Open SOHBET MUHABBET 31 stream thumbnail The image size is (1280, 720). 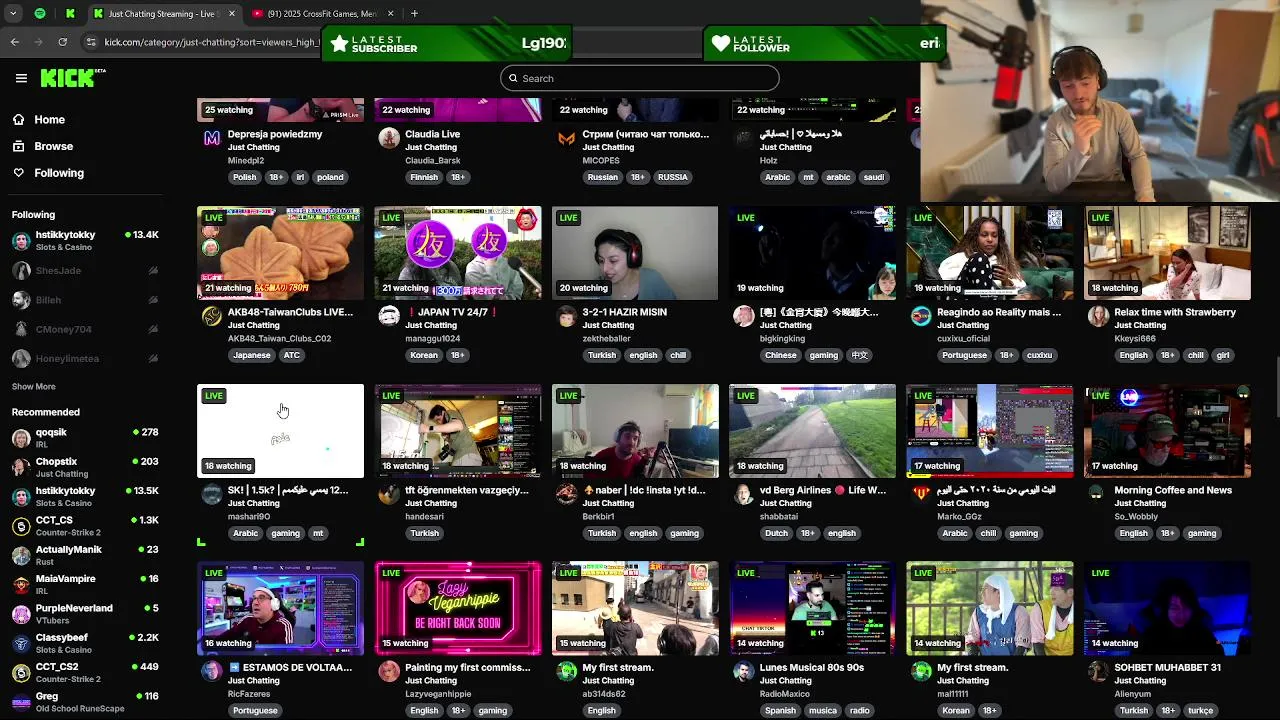click(1167, 608)
